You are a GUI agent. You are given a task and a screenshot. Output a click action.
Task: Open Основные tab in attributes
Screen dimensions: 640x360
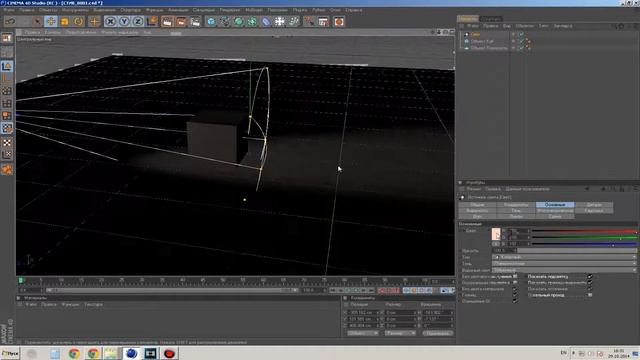click(x=555, y=205)
